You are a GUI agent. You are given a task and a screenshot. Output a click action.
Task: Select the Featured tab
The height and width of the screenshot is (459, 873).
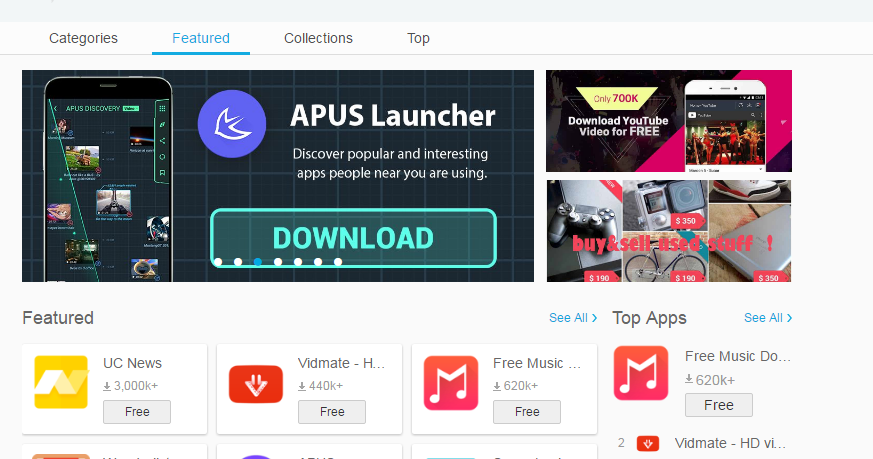click(x=201, y=38)
